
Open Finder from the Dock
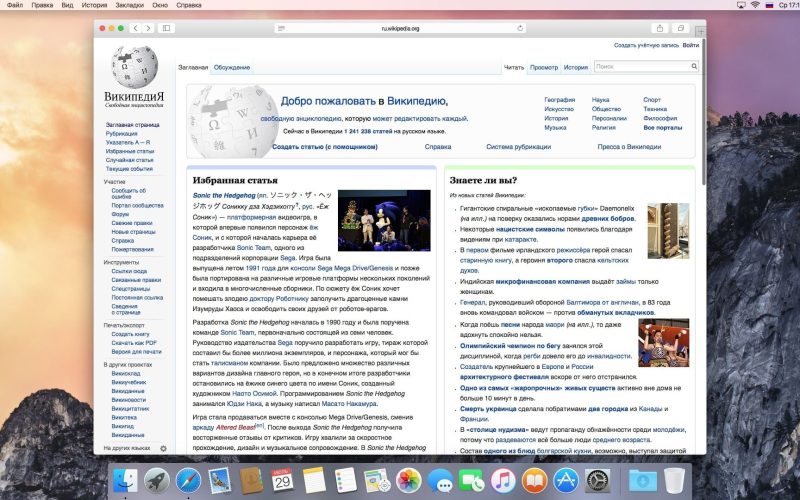coord(125,480)
